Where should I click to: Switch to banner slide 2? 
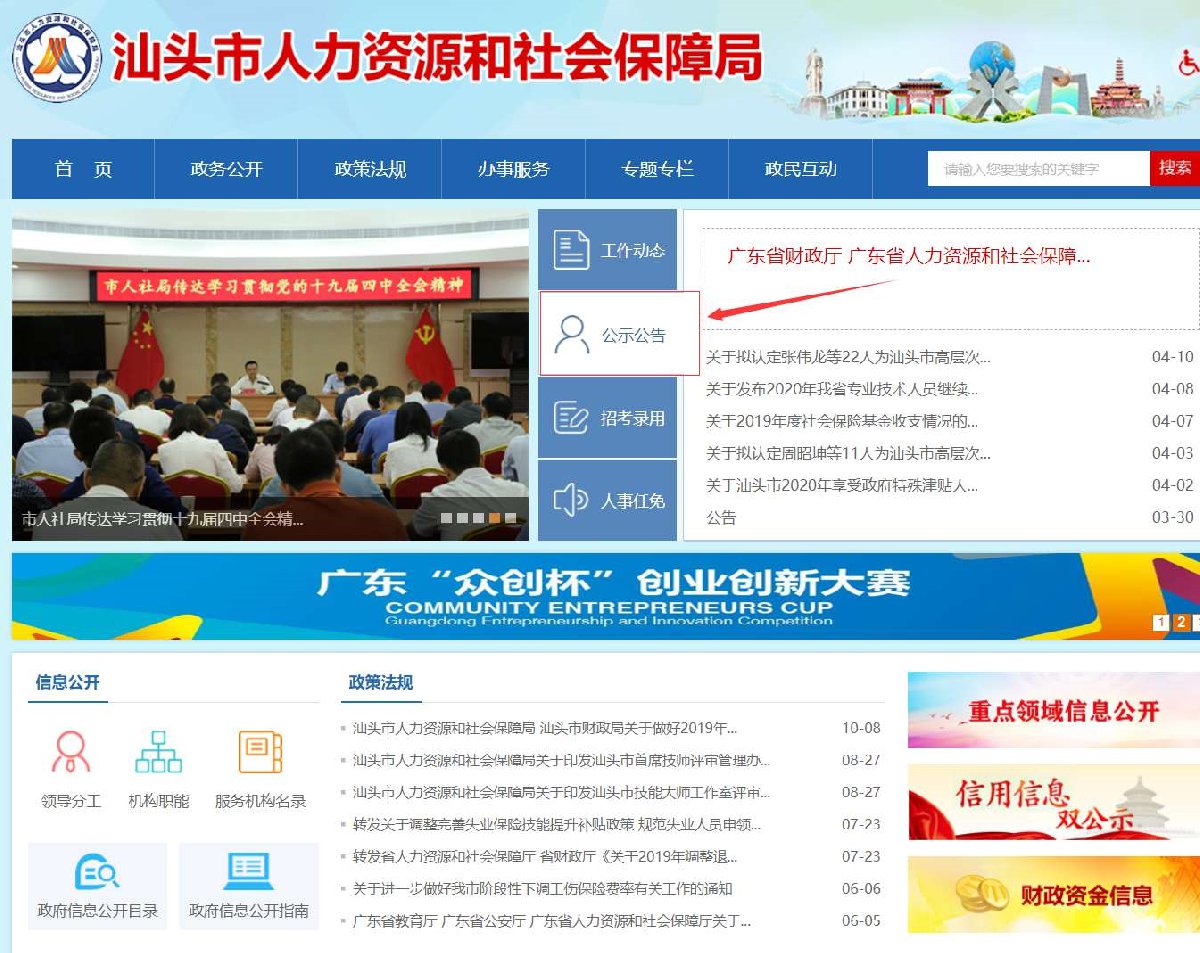(x=1181, y=623)
